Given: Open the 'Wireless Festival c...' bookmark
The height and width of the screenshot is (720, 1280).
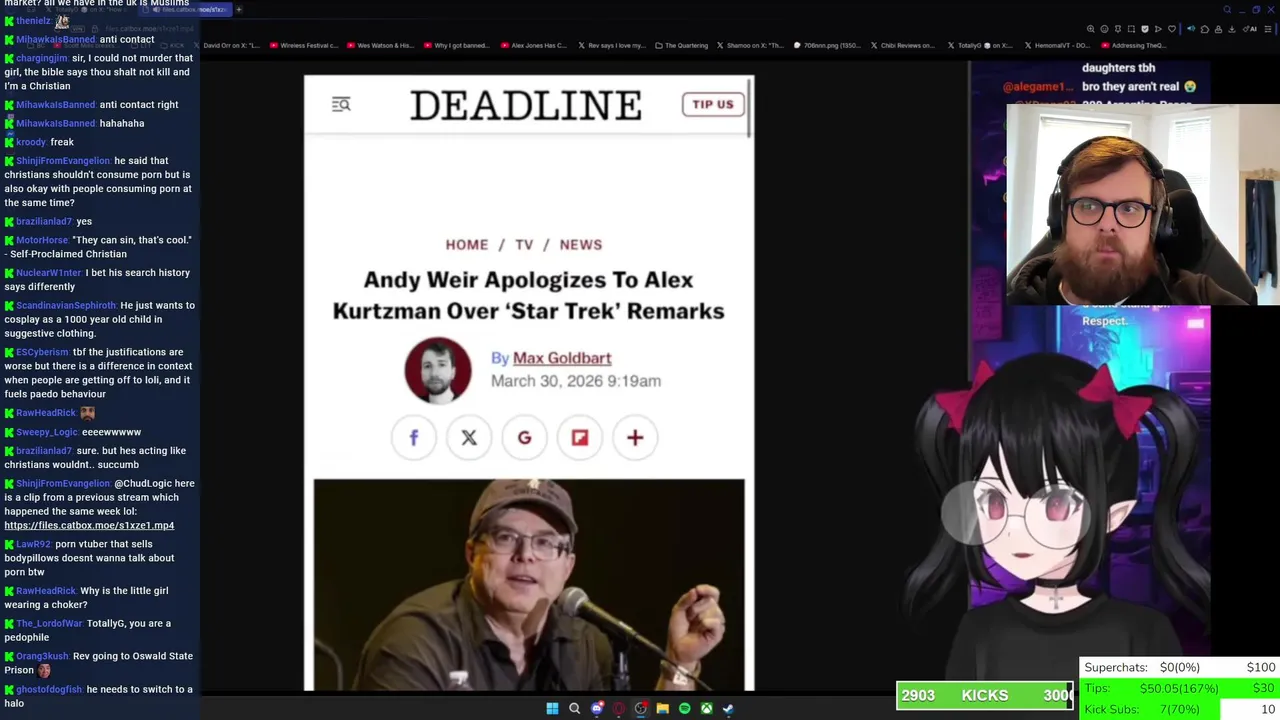Looking at the screenshot, I should (305, 45).
